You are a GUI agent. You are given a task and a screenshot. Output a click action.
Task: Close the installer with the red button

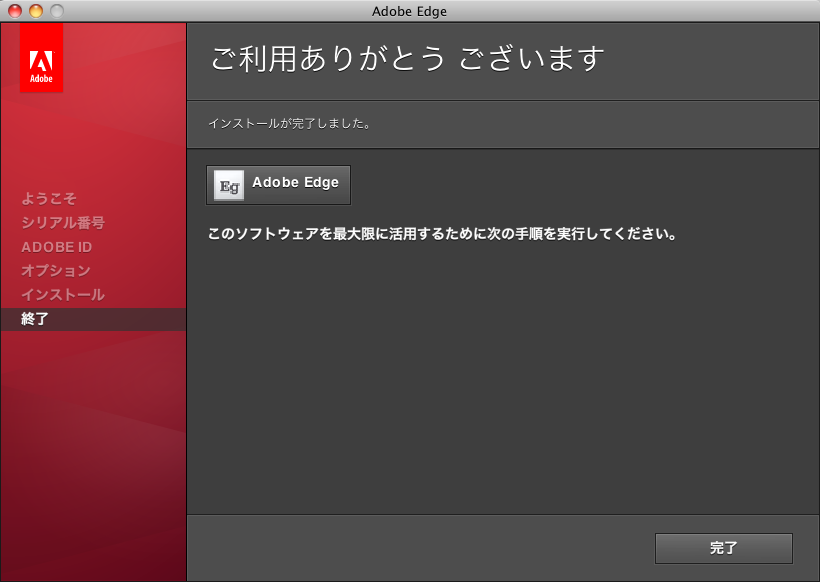click(x=15, y=11)
